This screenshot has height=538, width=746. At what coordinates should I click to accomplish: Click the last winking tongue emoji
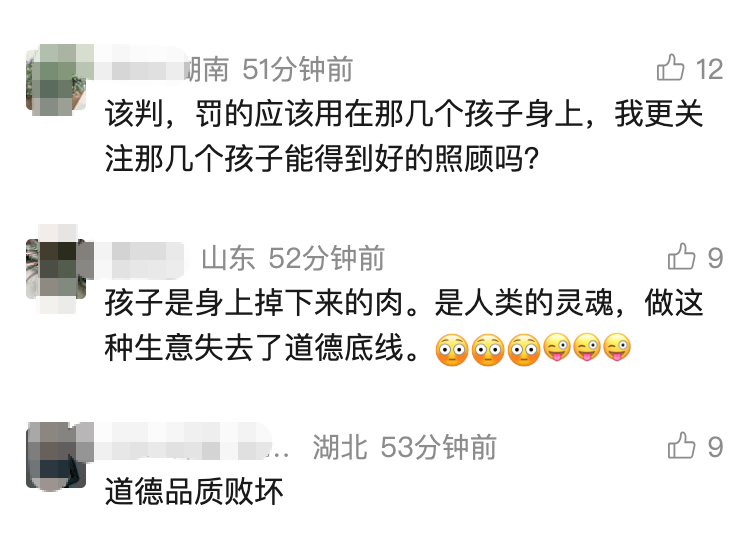(x=617, y=347)
